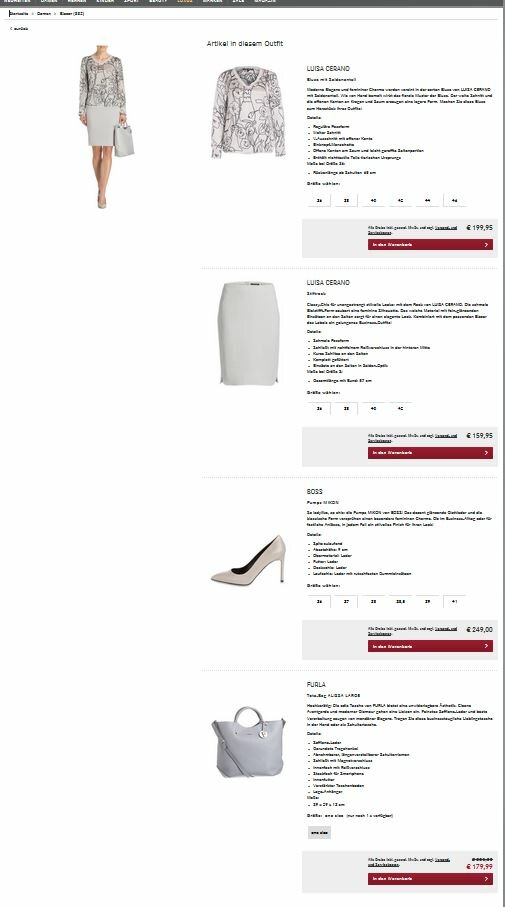The width and height of the screenshot is (505, 907).
Task: Click the back arrow labeled zurück
Action: pos(19,28)
